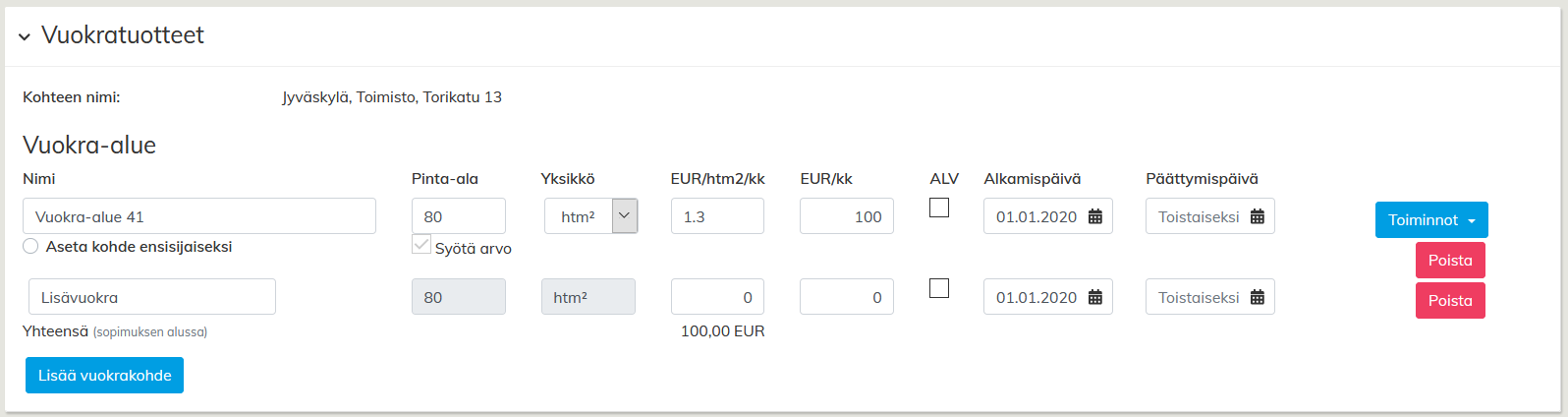Delete the Lisävuokra row with Poista
The width and height of the screenshot is (1568, 417).
(1450, 301)
